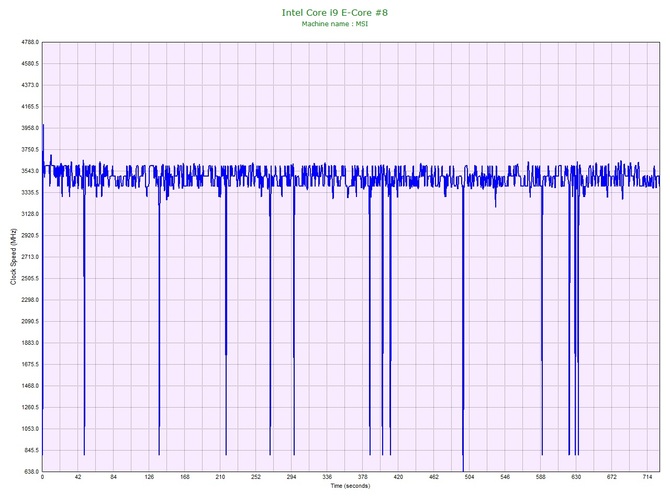Click the 126 tick on time axis
The height and width of the screenshot is (503, 670).
(x=149, y=477)
